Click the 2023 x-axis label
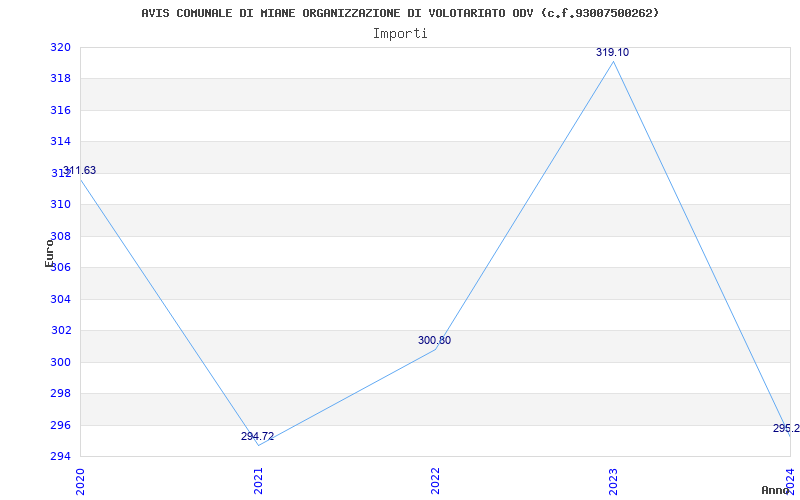The width and height of the screenshot is (800, 500). coord(613,481)
